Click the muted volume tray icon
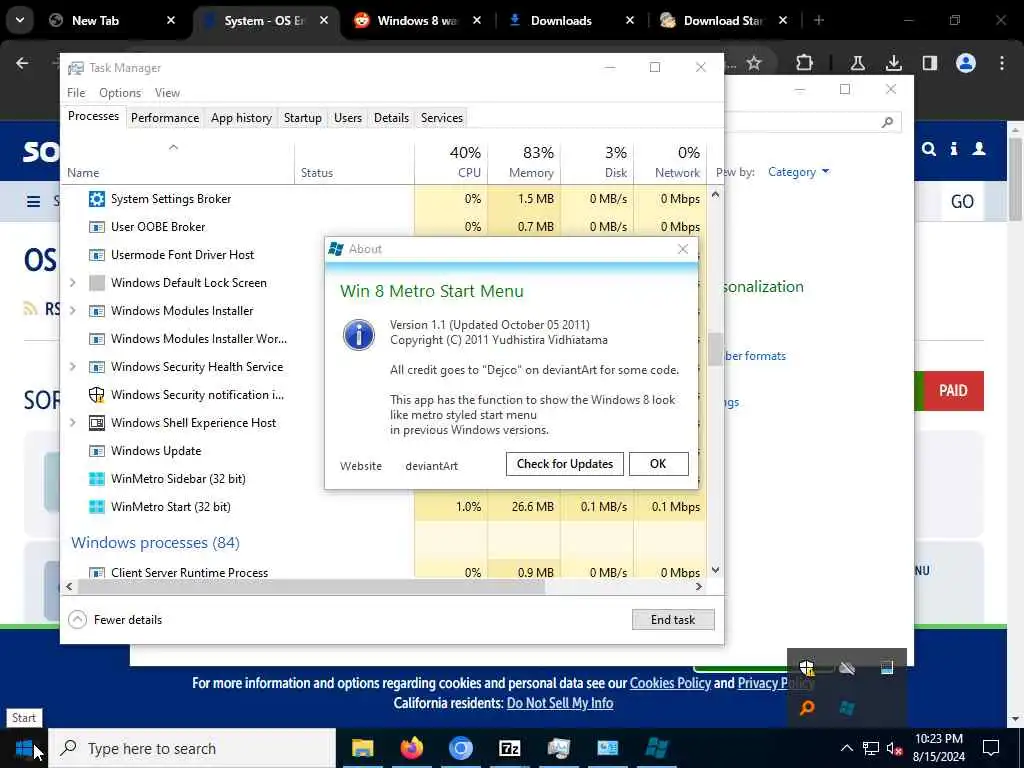This screenshot has width=1024, height=768. coord(894,748)
